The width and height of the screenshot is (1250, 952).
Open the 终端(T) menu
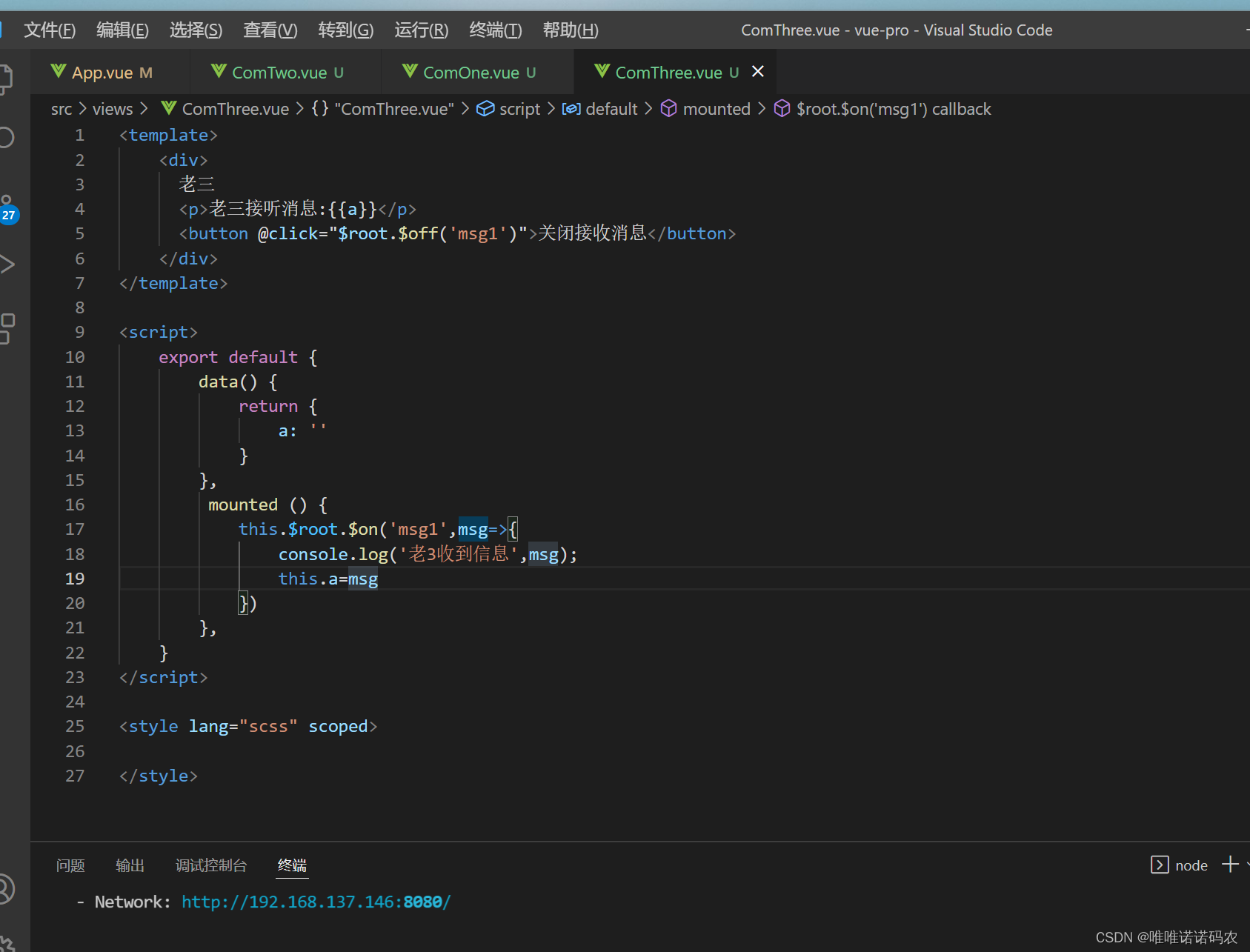point(496,30)
